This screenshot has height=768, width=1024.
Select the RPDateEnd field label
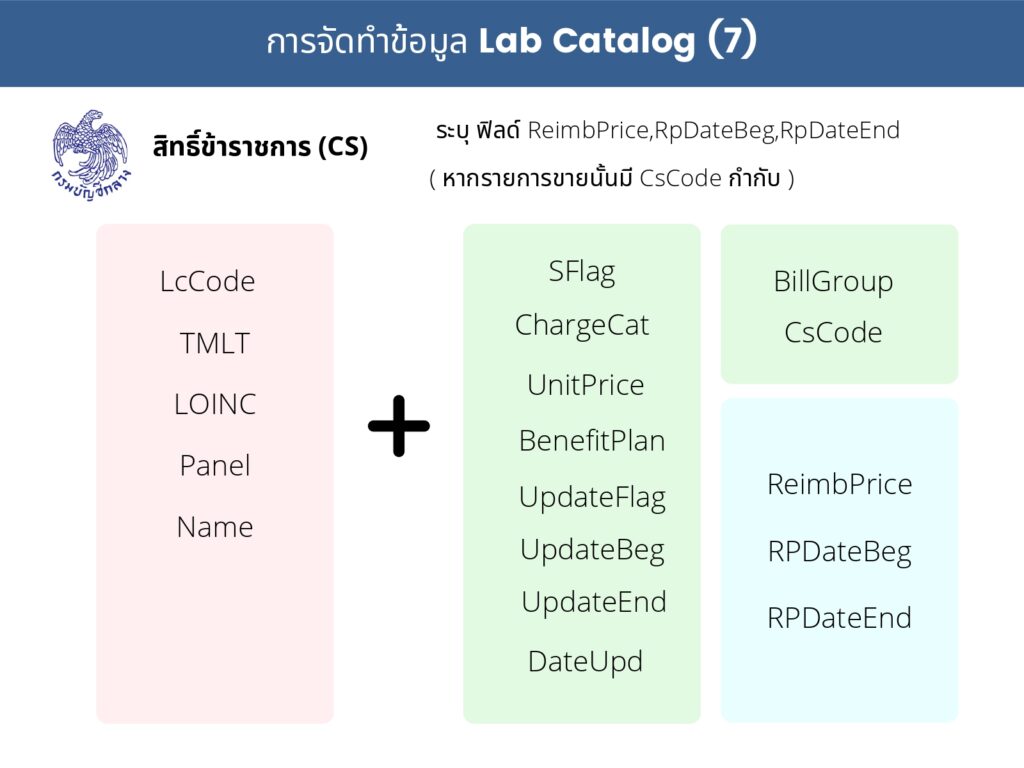click(x=839, y=618)
